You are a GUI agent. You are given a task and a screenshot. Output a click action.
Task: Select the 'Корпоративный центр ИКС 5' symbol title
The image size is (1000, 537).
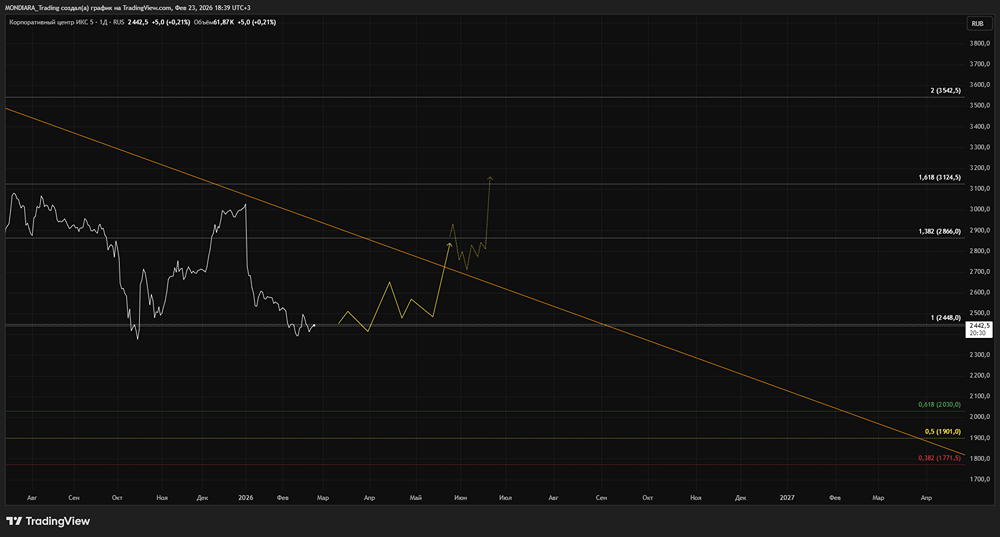[51, 22]
